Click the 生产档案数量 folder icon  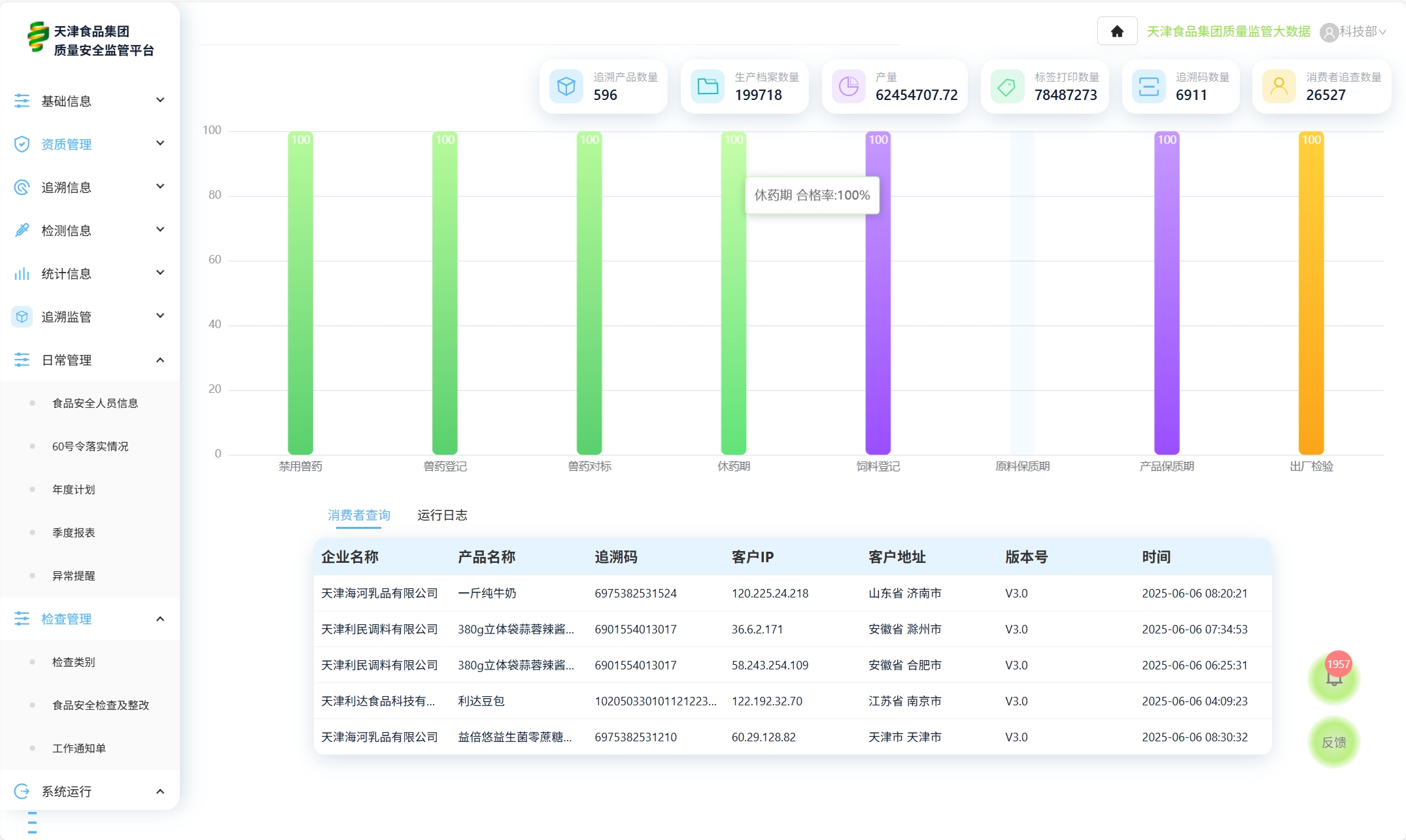pyautogui.click(x=708, y=86)
